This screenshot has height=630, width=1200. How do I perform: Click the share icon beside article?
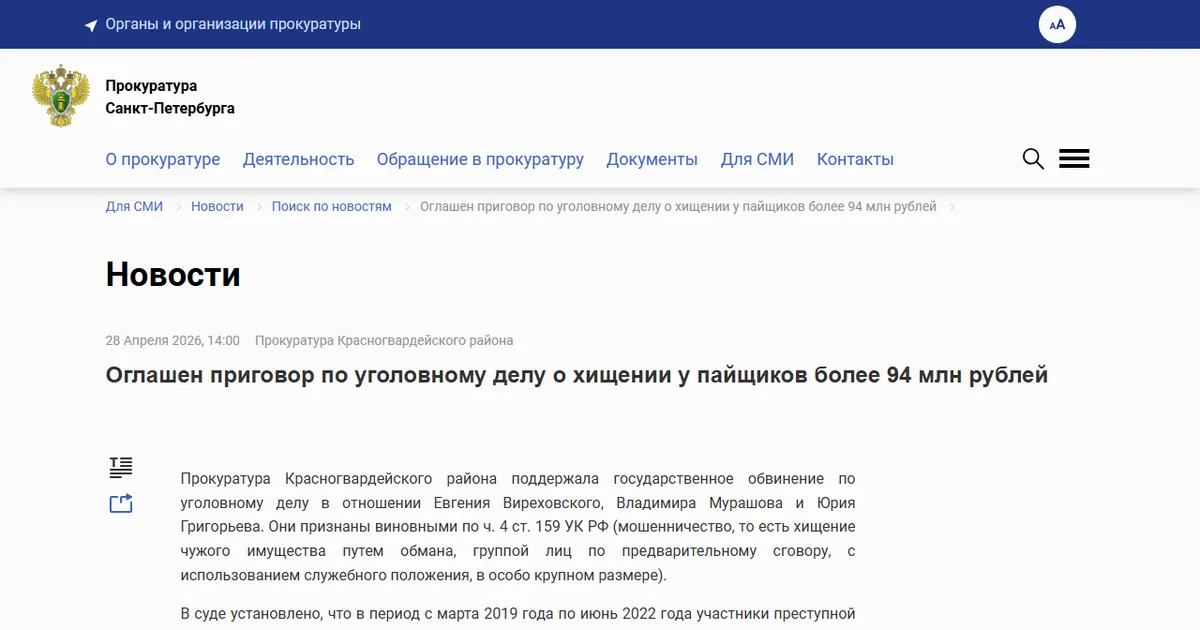click(121, 504)
